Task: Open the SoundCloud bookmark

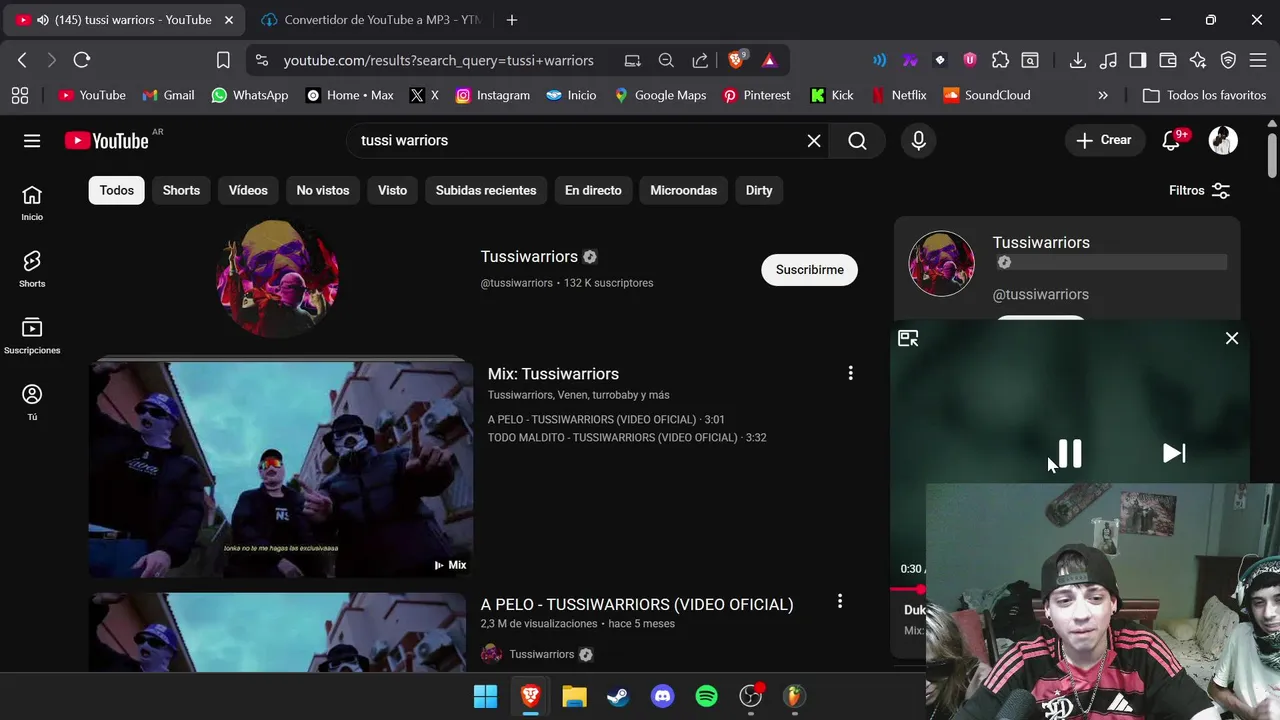Action: point(987,95)
